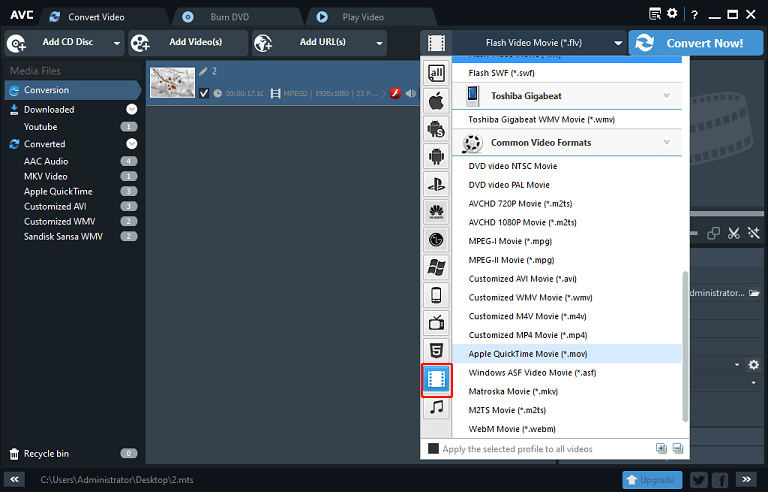The width and height of the screenshot is (768, 492).
Task: Select AAC Audio in Converted list
Action: 46,161
